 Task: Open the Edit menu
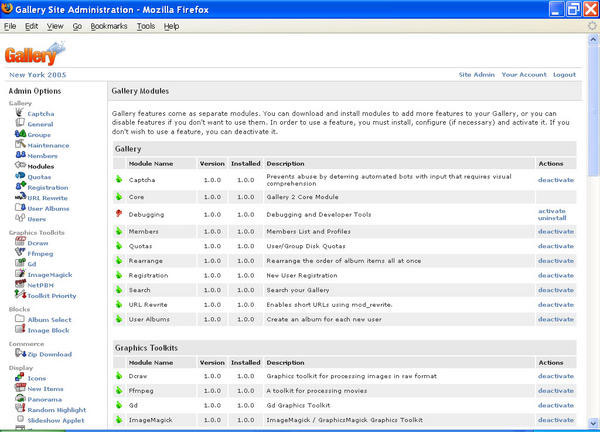tap(31, 26)
